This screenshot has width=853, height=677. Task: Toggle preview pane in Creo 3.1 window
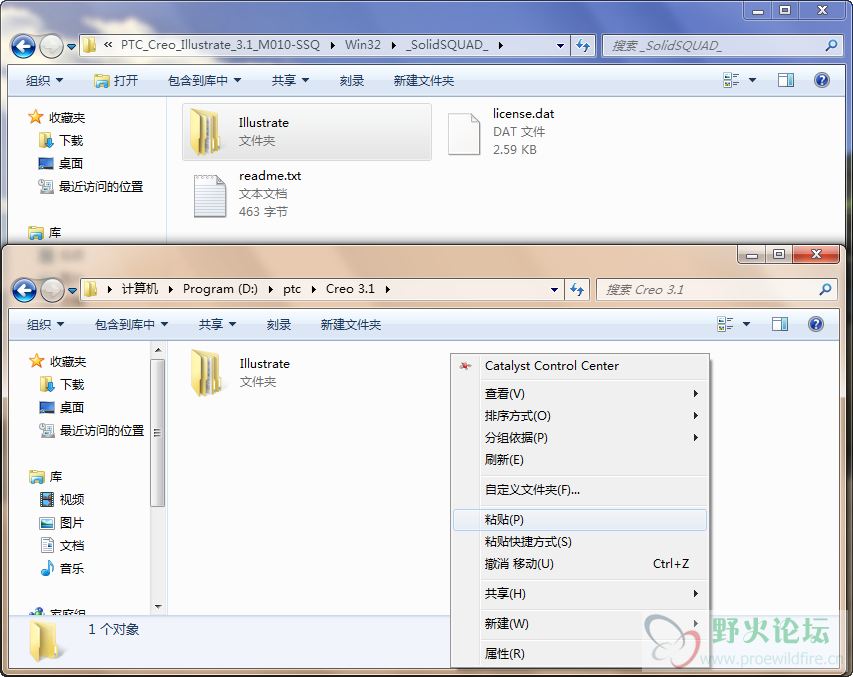(780, 324)
